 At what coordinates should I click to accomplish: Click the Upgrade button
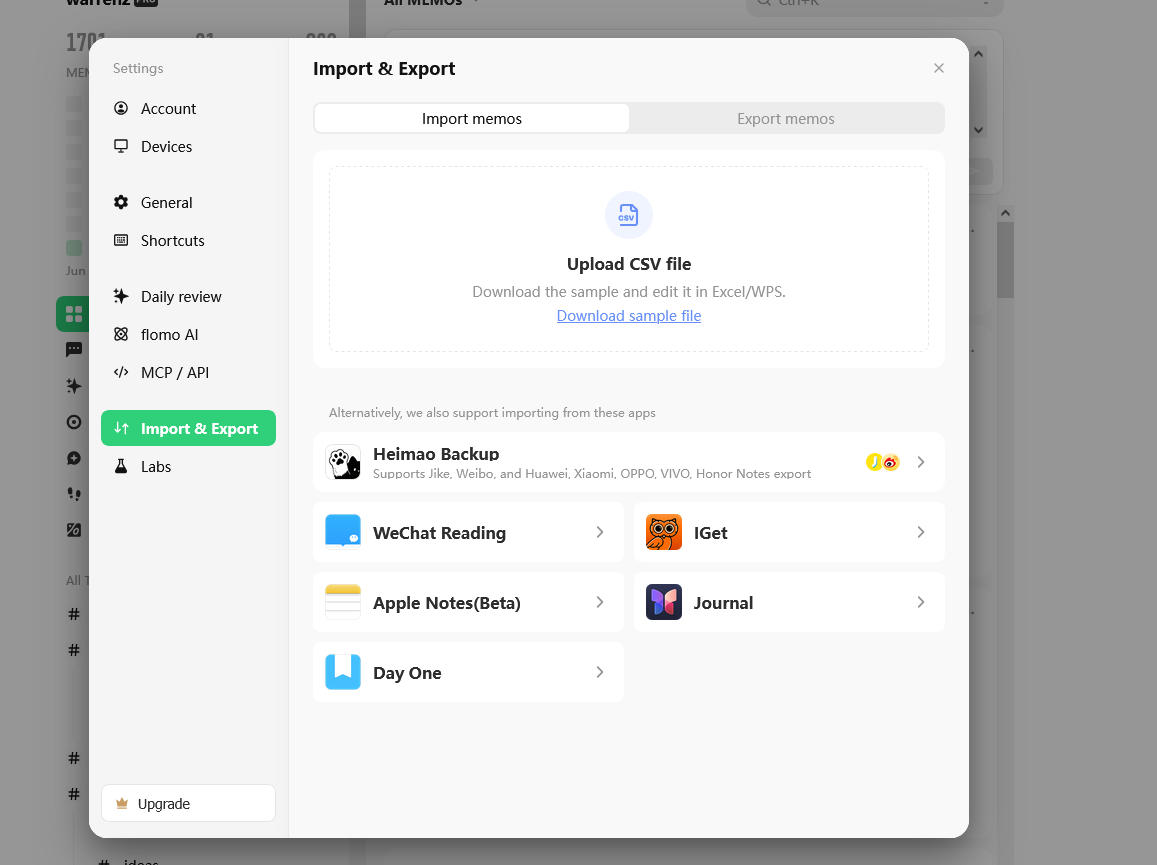[188, 803]
